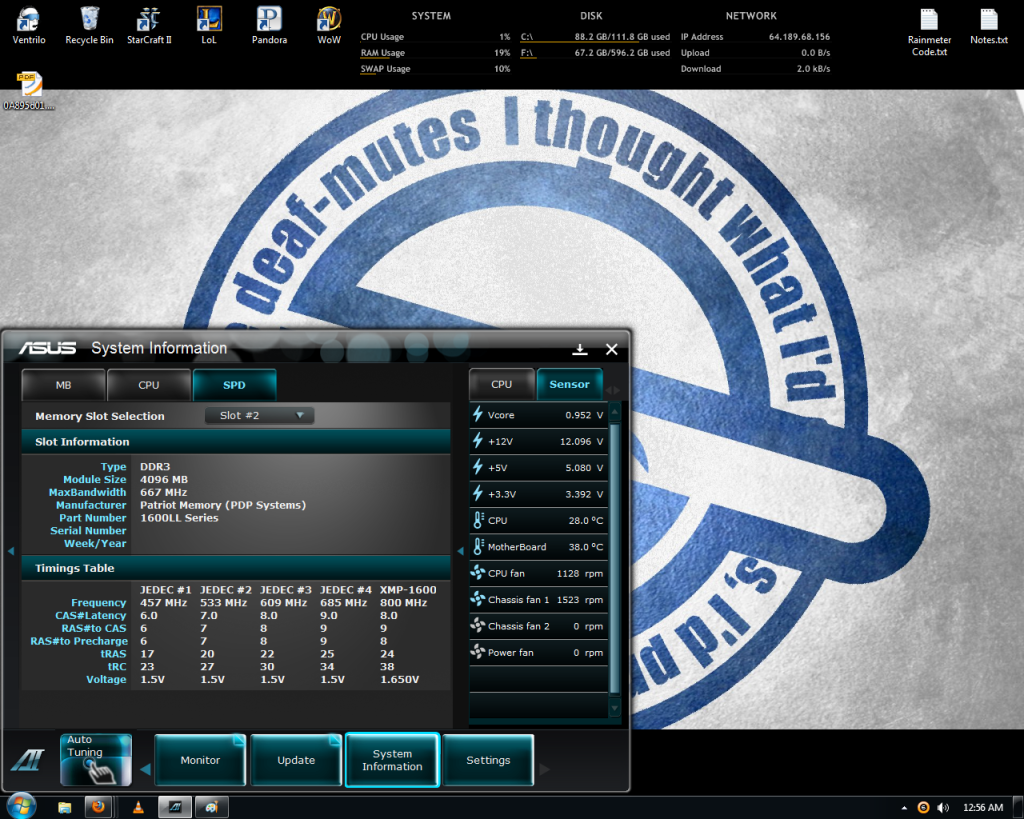The width and height of the screenshot is (1024, 819).
Task: Click the download-to-tray icon in title bar
Action: point(579,349)
